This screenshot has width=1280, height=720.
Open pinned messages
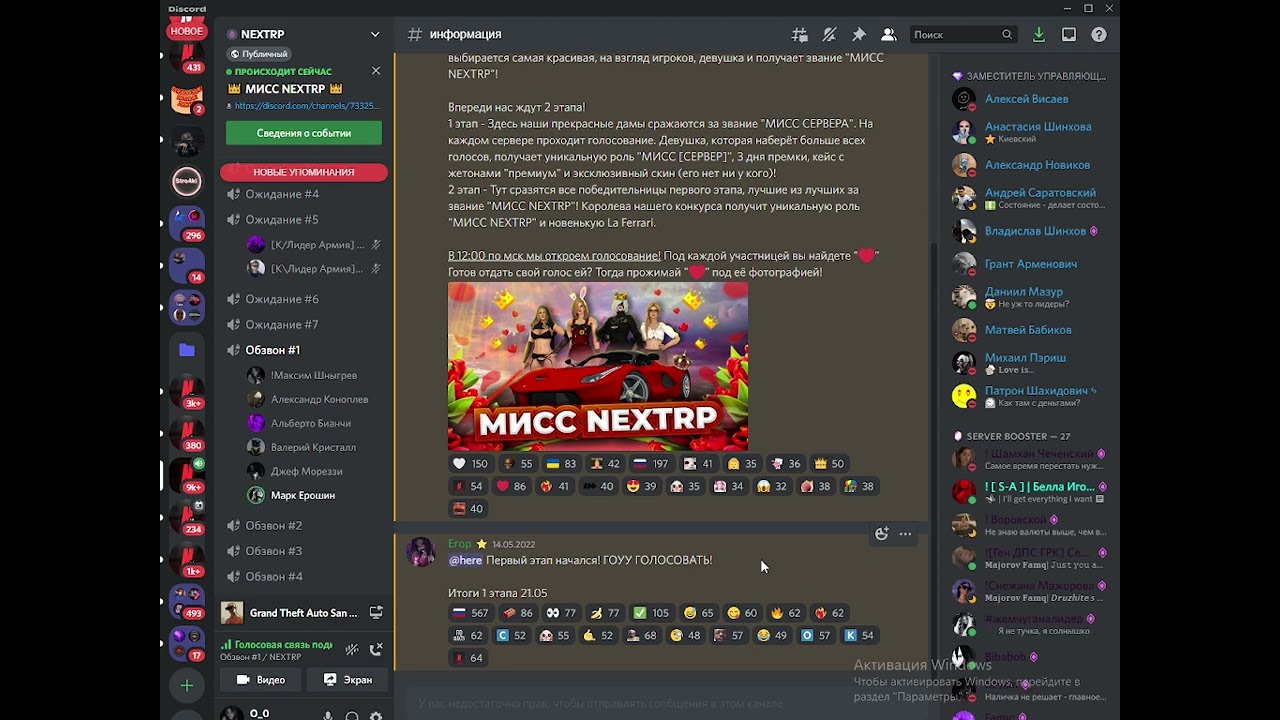pos(859,35)
